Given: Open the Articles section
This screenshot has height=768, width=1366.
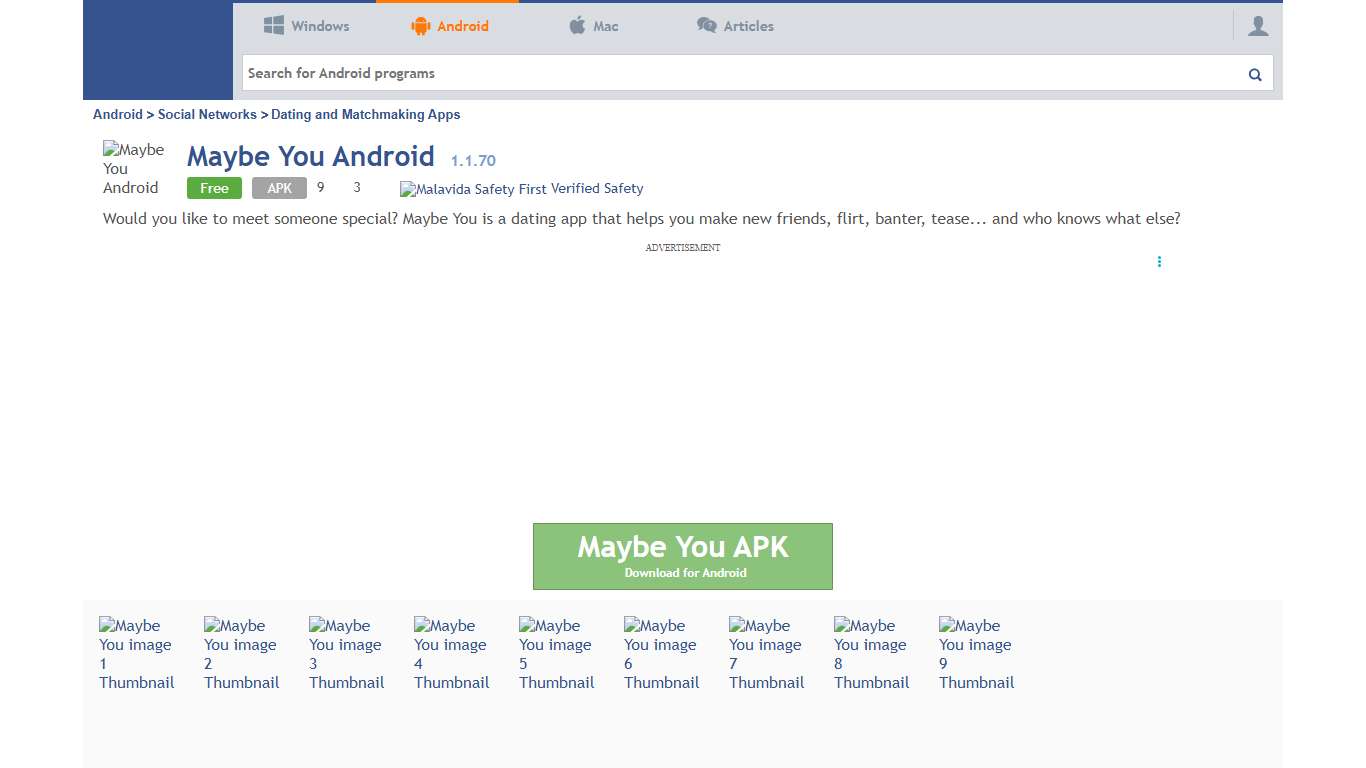Looking at the screenshot, I should click(748, 25).
